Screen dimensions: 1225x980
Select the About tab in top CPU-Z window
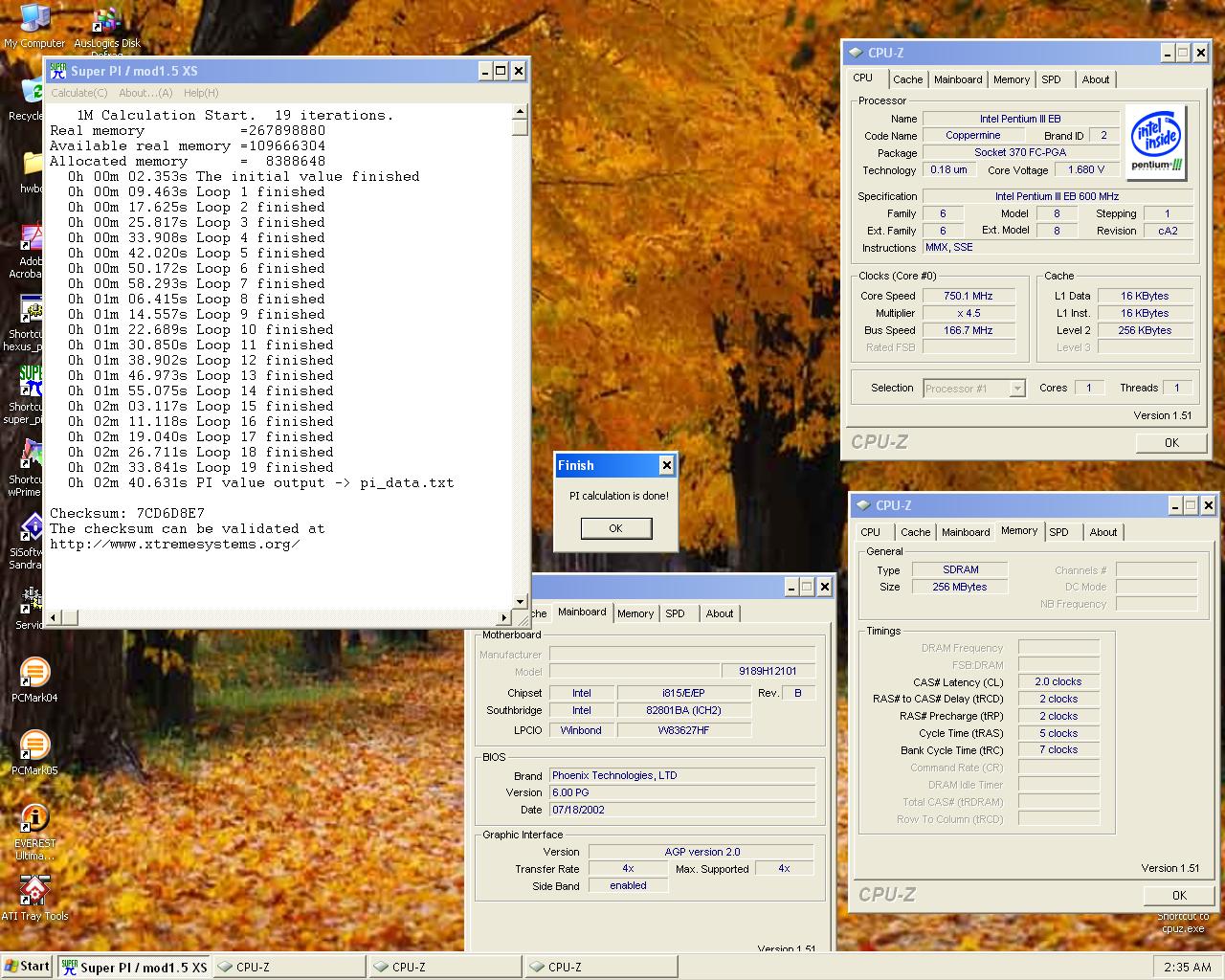pyautogui.click(x=1096, y=79)
